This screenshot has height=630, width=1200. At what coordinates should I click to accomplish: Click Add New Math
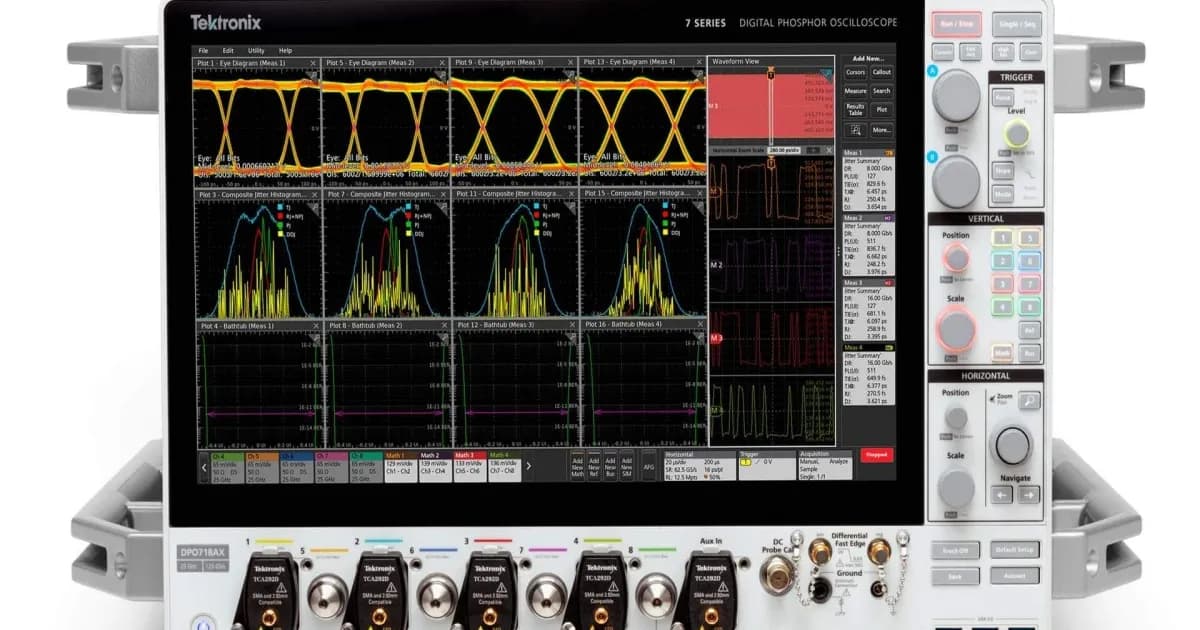point(577,466)
